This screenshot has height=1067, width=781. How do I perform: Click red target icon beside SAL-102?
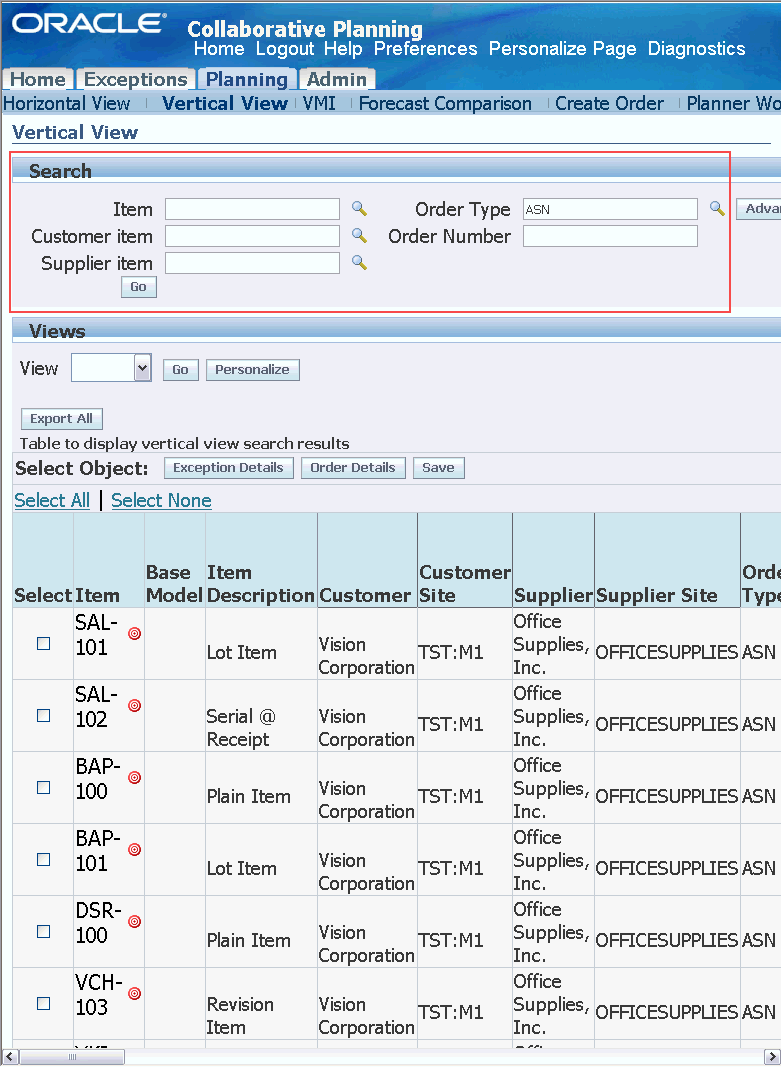pyautogui.click(x=135, y=706)
